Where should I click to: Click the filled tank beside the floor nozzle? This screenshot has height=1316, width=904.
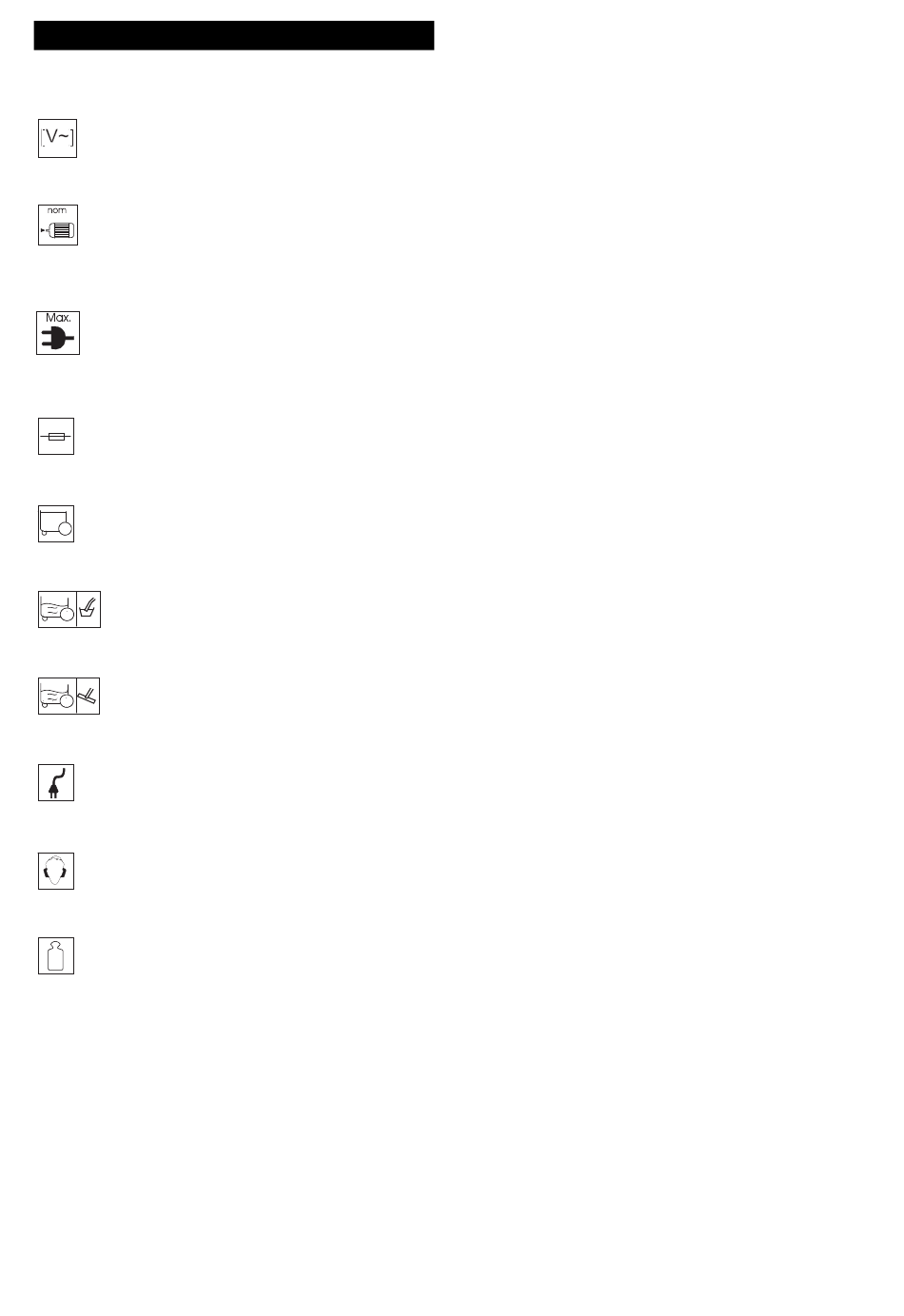[57, 697]
